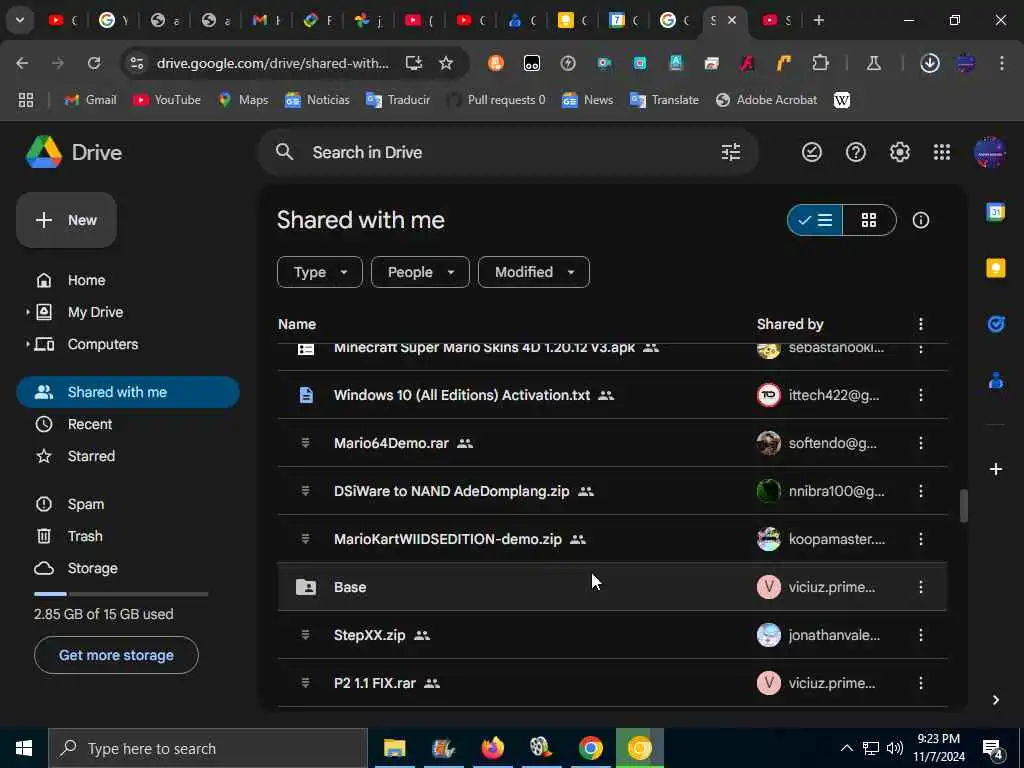Image resolution: width=1024 pixels, height=768 pixels.
Task: Click the hide side panel arrow
Action: tap(995, 700)
